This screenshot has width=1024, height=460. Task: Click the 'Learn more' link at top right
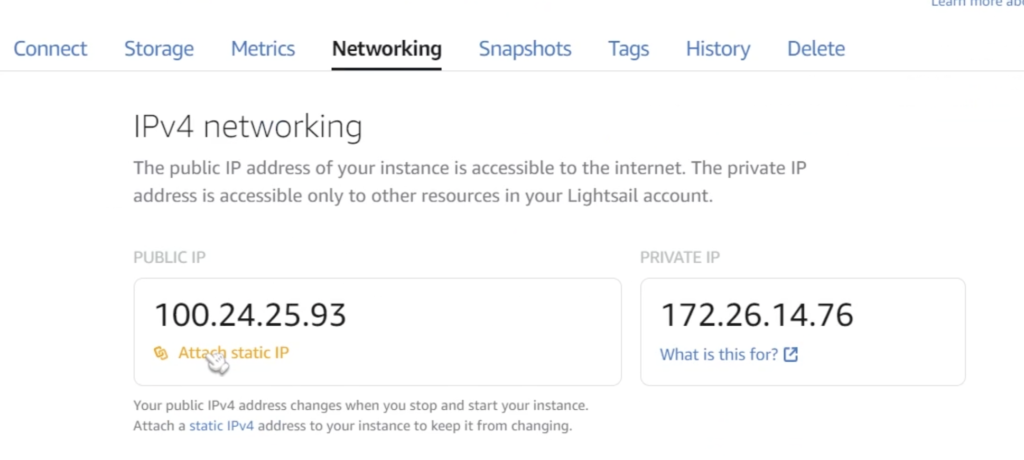coord(976,4)
